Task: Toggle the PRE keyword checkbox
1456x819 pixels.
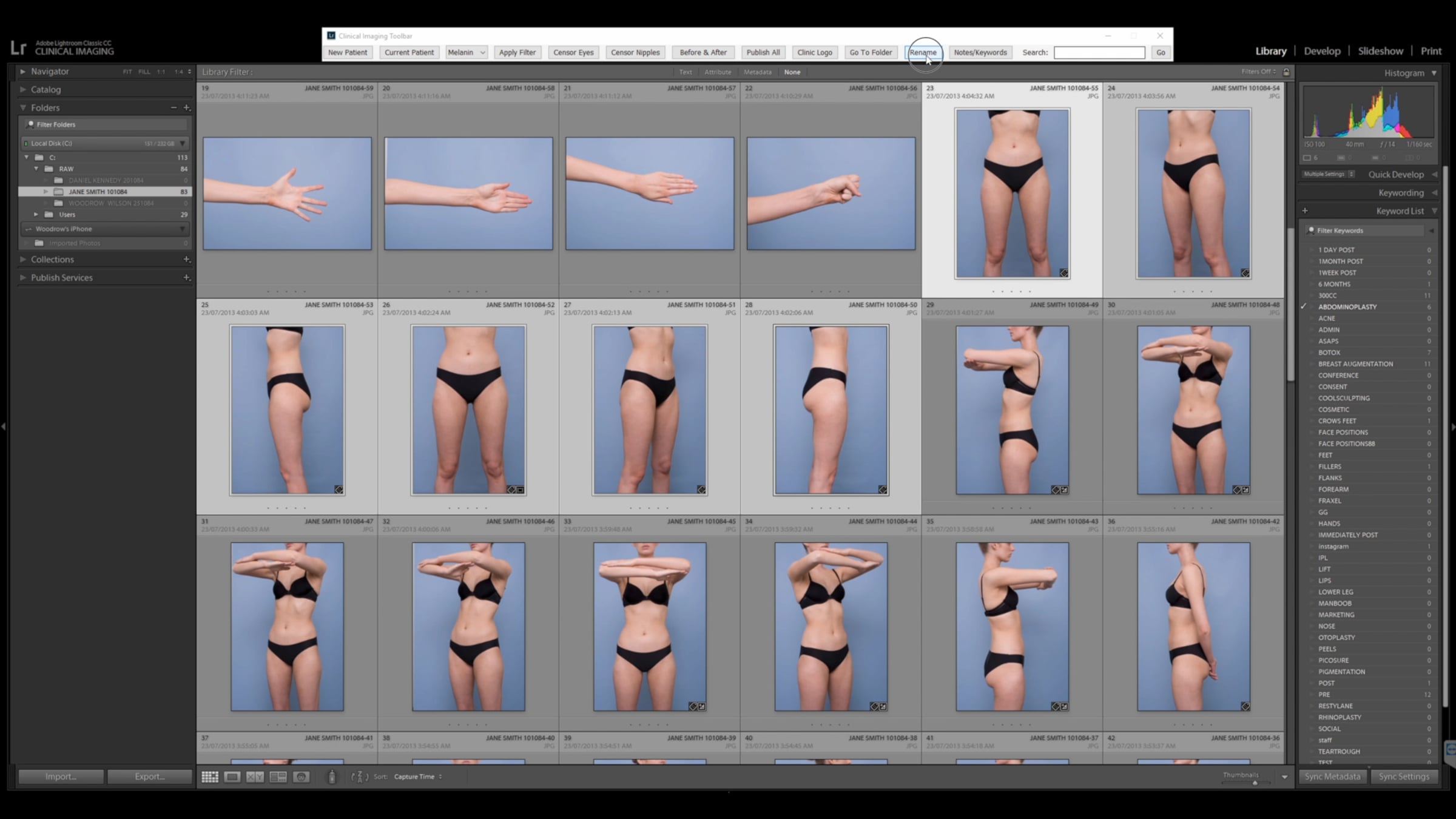Action: point(1303,695)
